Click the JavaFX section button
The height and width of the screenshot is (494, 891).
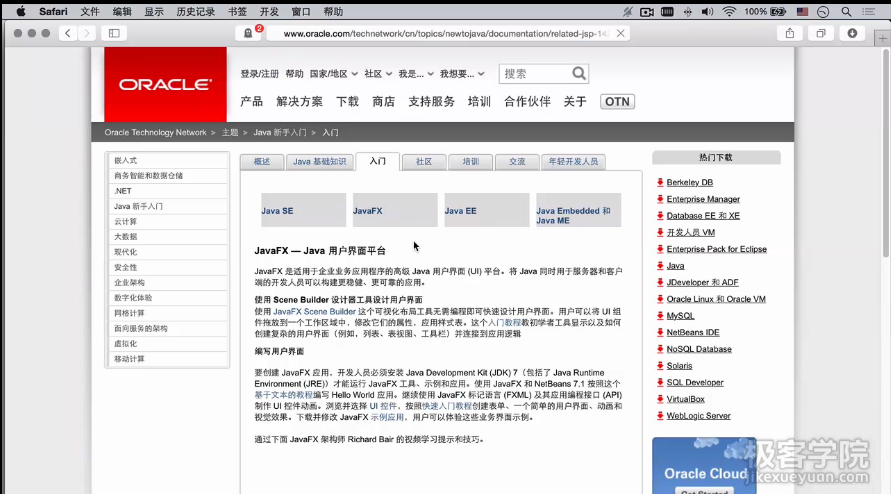point(395,210)
